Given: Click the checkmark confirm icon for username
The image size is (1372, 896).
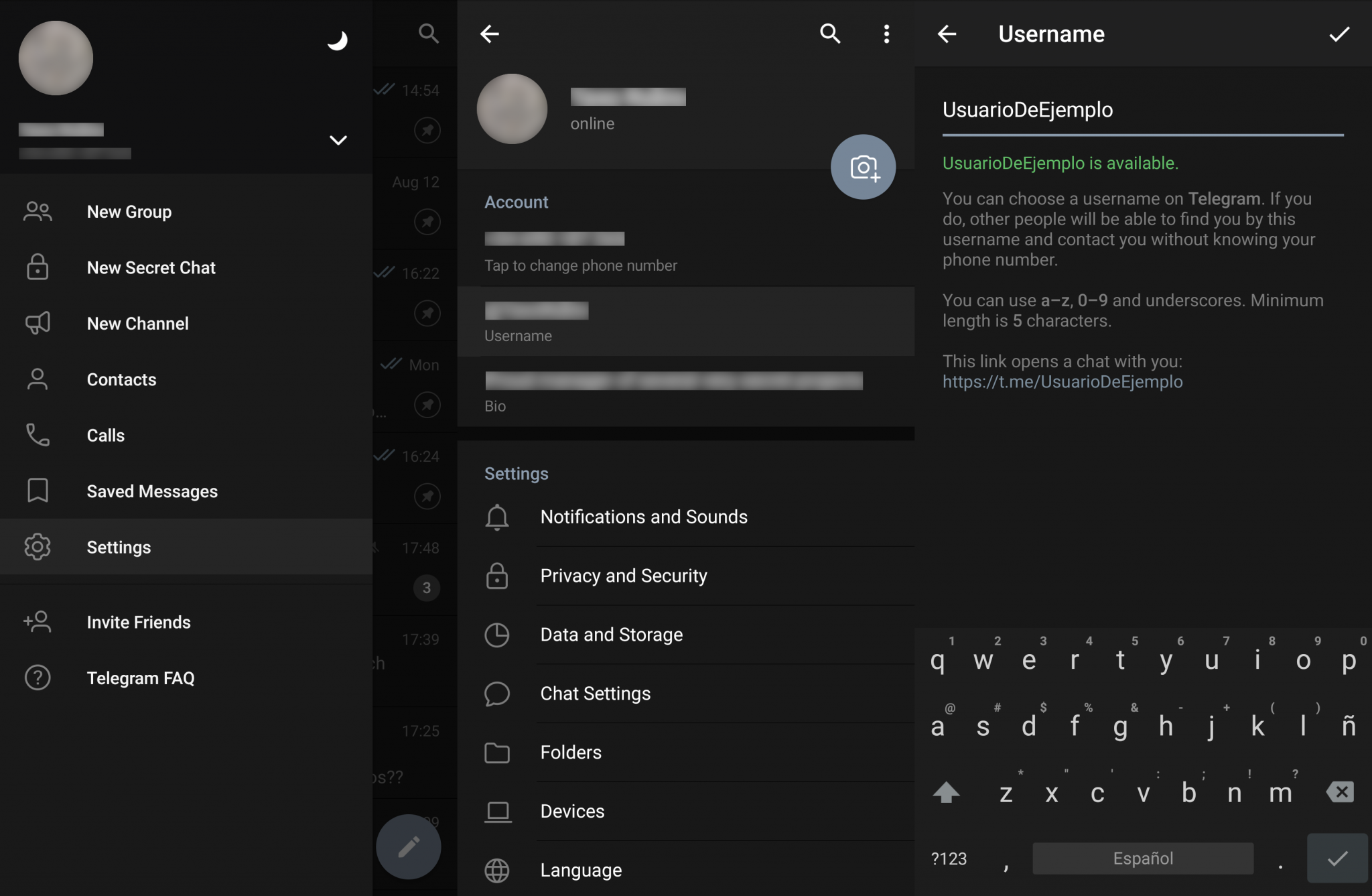Looking at the screenshot, I should click(x=1339, y=34).
